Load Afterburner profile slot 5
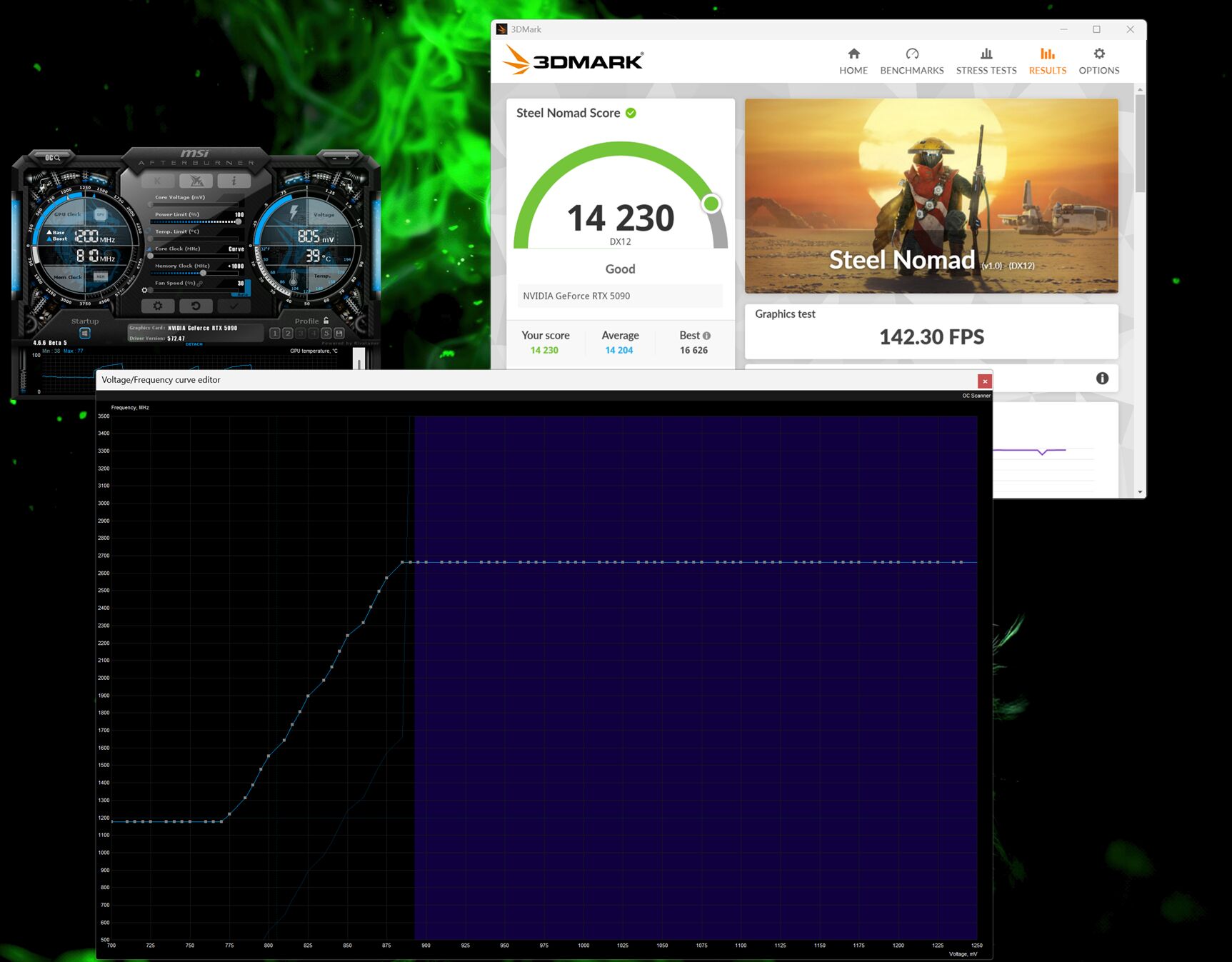 [326, 334]
